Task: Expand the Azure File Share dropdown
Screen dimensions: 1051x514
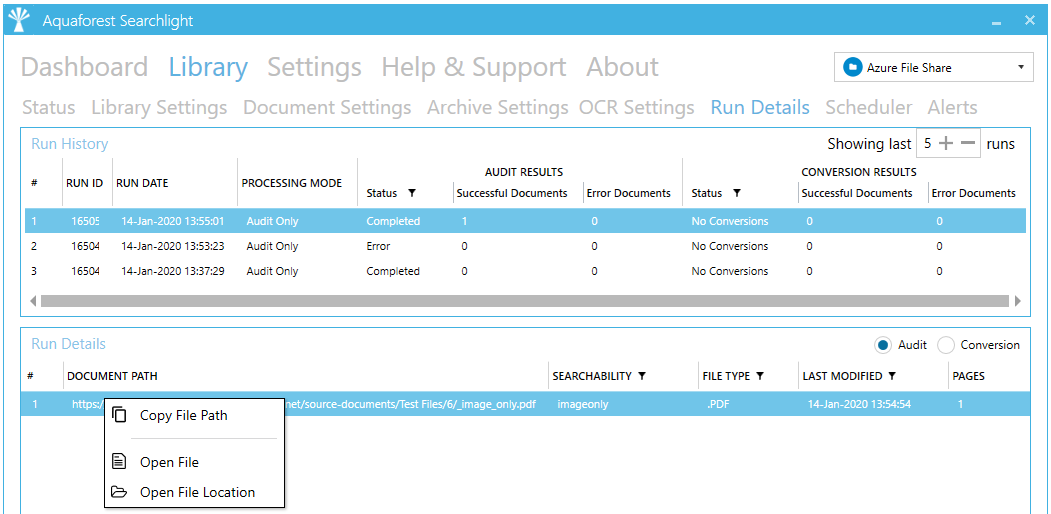Action: click(1021, 67)
